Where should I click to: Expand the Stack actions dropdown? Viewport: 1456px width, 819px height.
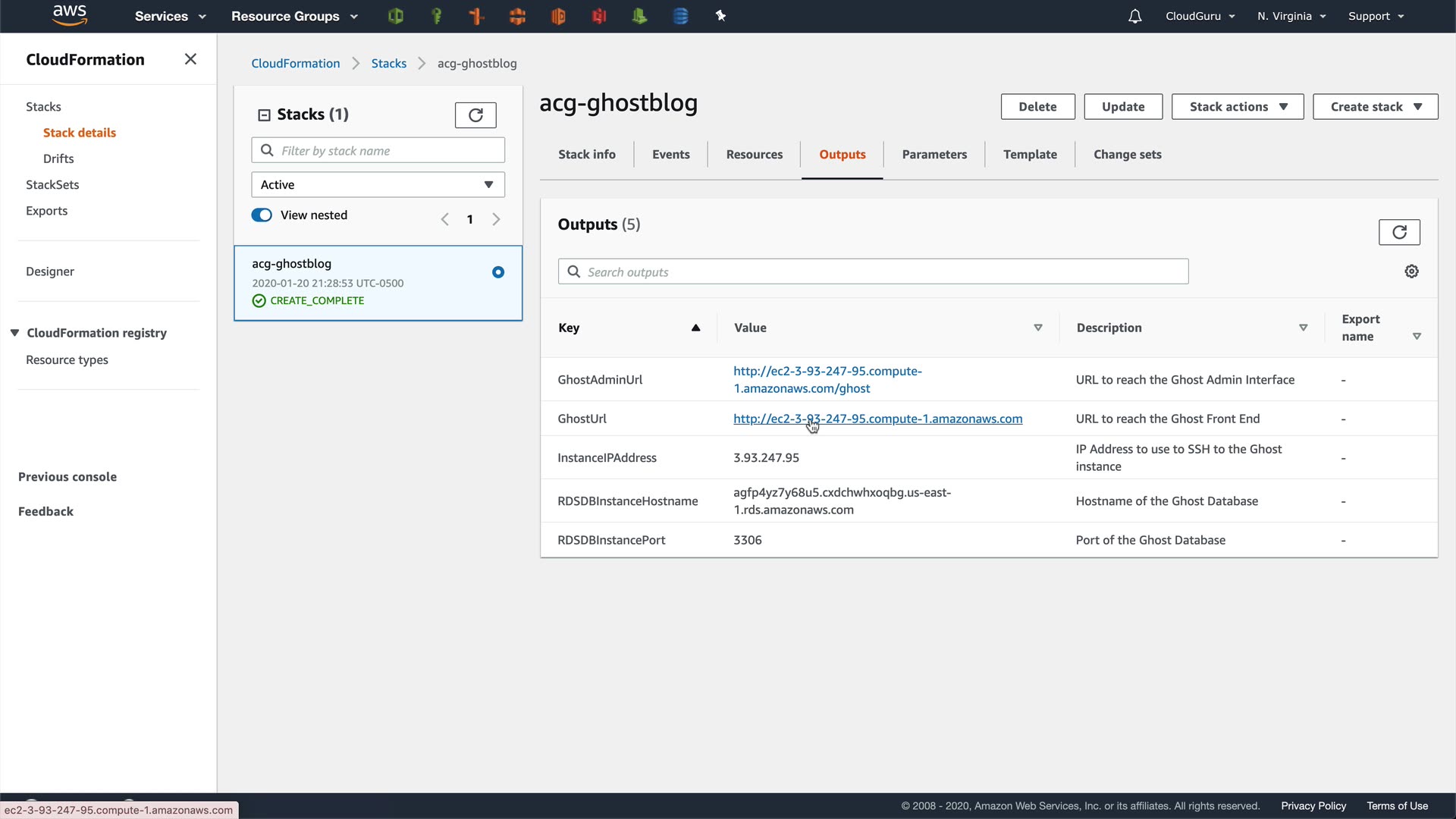(1237, 107)
